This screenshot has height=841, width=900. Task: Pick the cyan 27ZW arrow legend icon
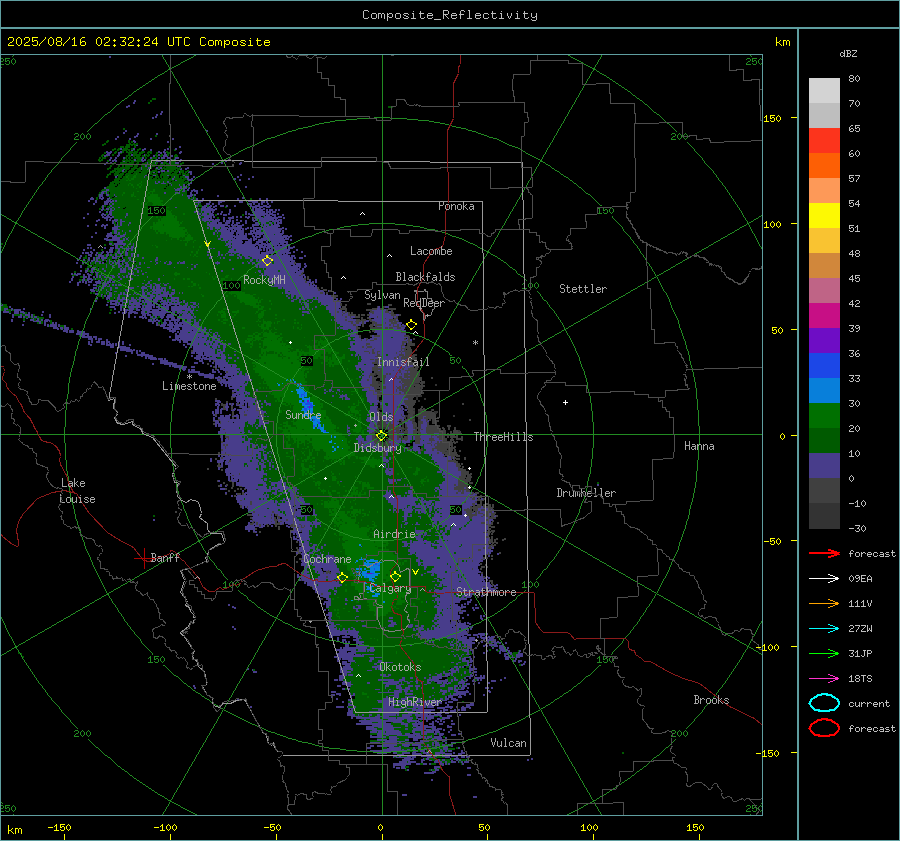tap(824, 629)
